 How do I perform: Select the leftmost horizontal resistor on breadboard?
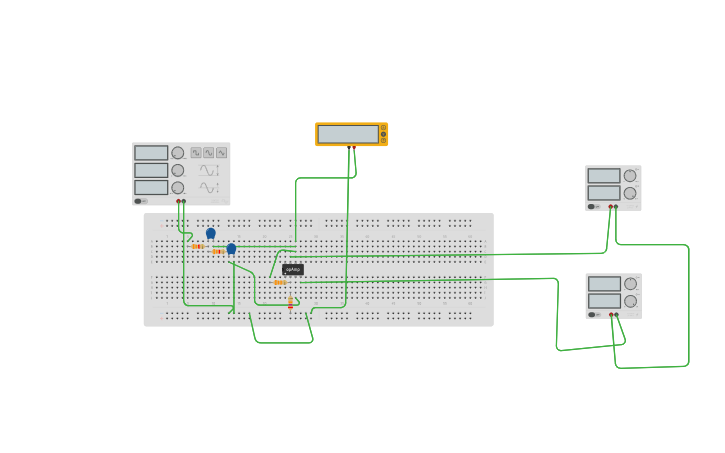coord(198,246)
